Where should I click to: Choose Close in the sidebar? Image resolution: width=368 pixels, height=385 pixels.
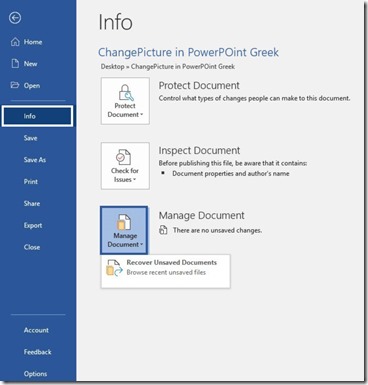coord(32,247)
